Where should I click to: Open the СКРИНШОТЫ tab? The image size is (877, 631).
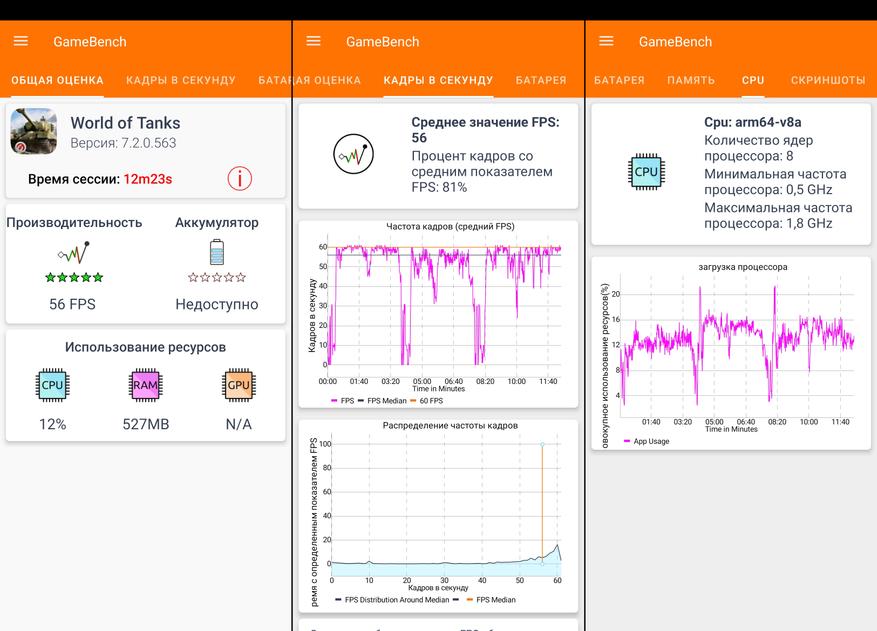(828, 80)
